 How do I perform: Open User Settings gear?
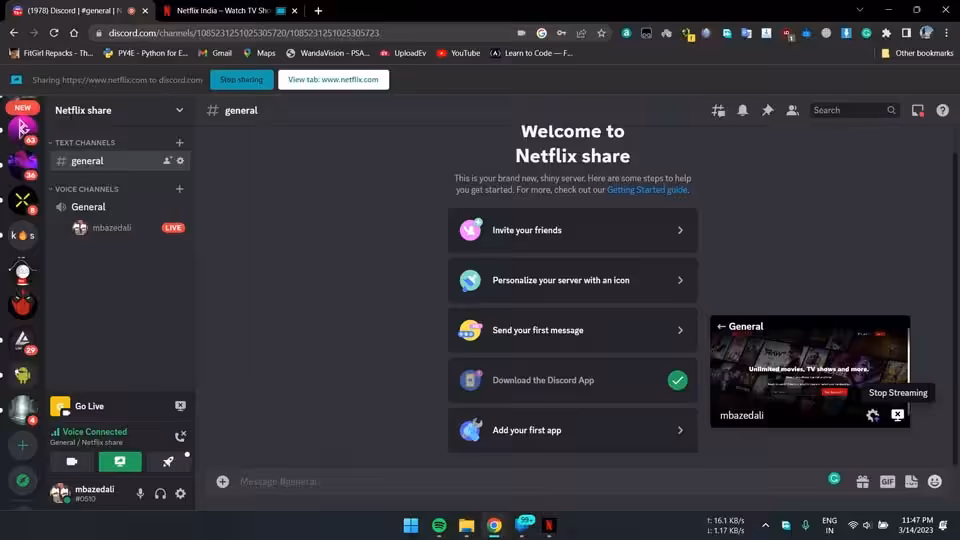[181, 493]
